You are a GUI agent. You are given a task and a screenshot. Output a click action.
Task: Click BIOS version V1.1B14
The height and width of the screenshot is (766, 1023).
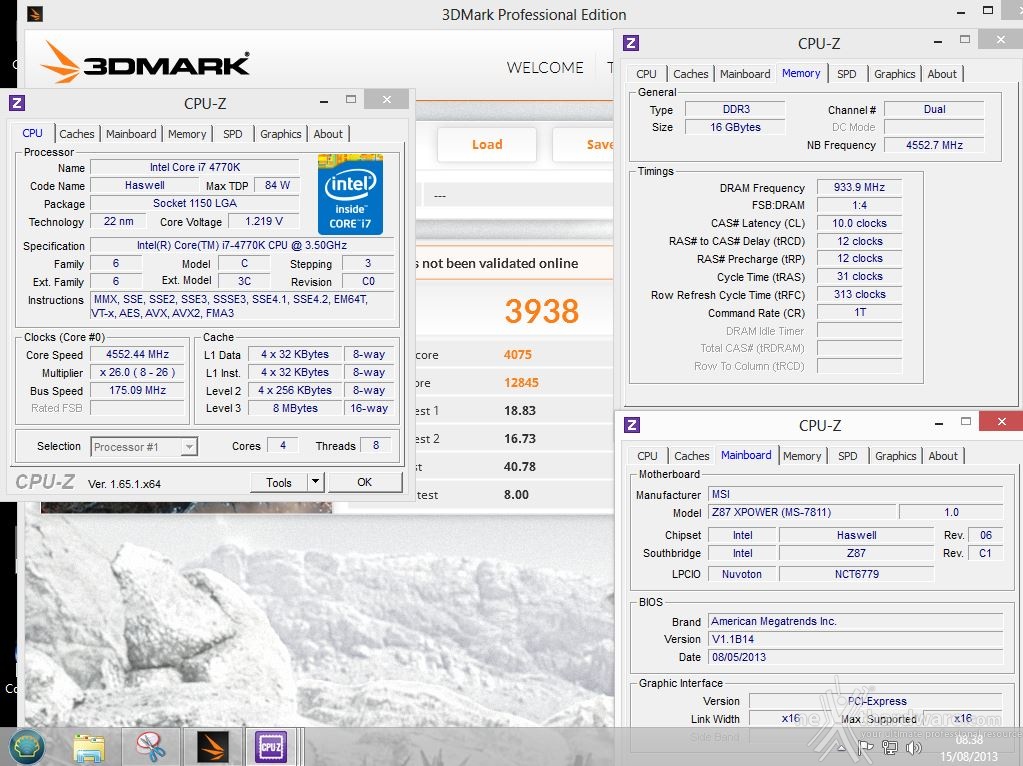(855, 639)
